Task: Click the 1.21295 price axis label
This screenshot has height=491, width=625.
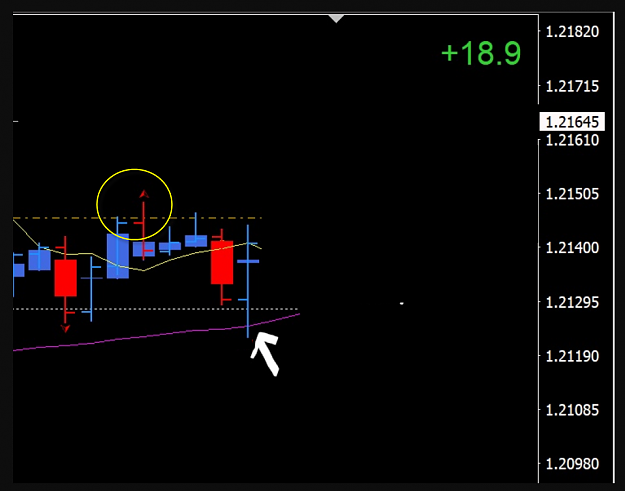Action: 572,302
